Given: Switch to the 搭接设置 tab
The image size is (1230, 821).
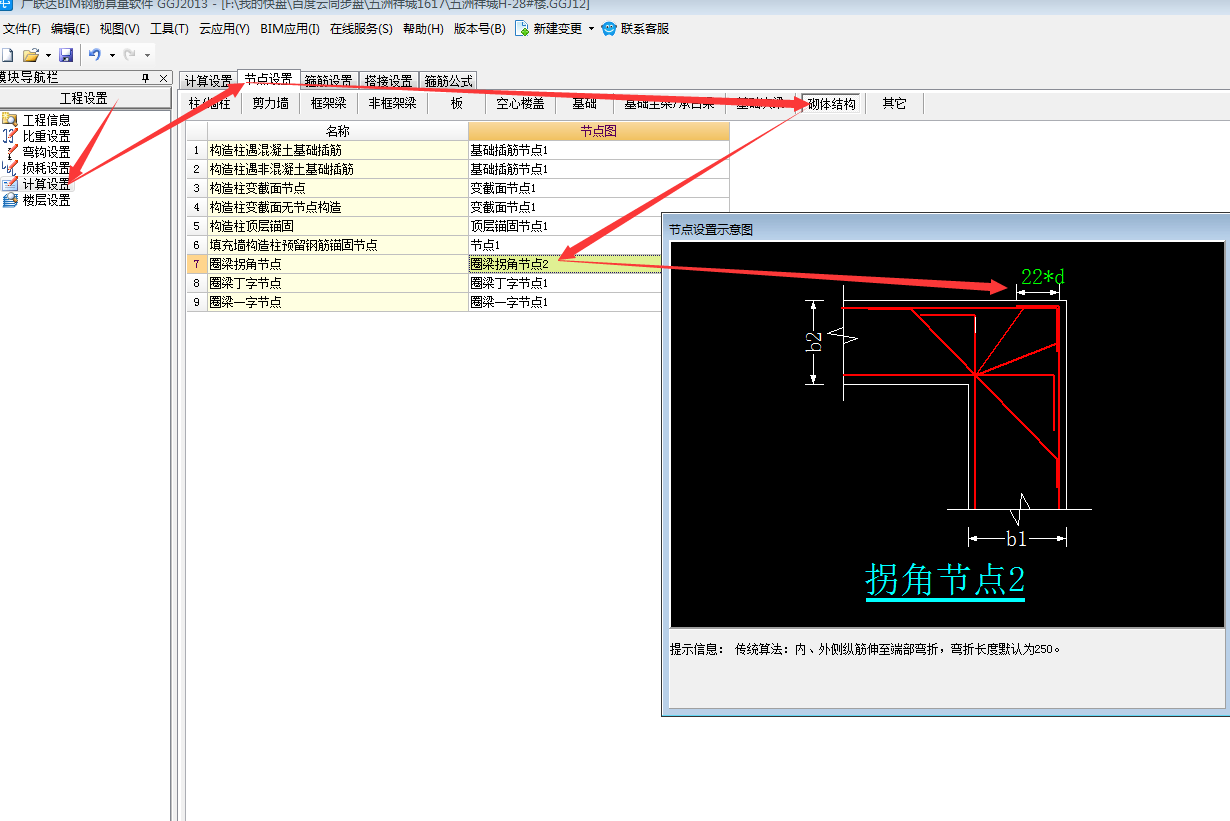Looking at the screenshot, I should click(x=389, y=81).
